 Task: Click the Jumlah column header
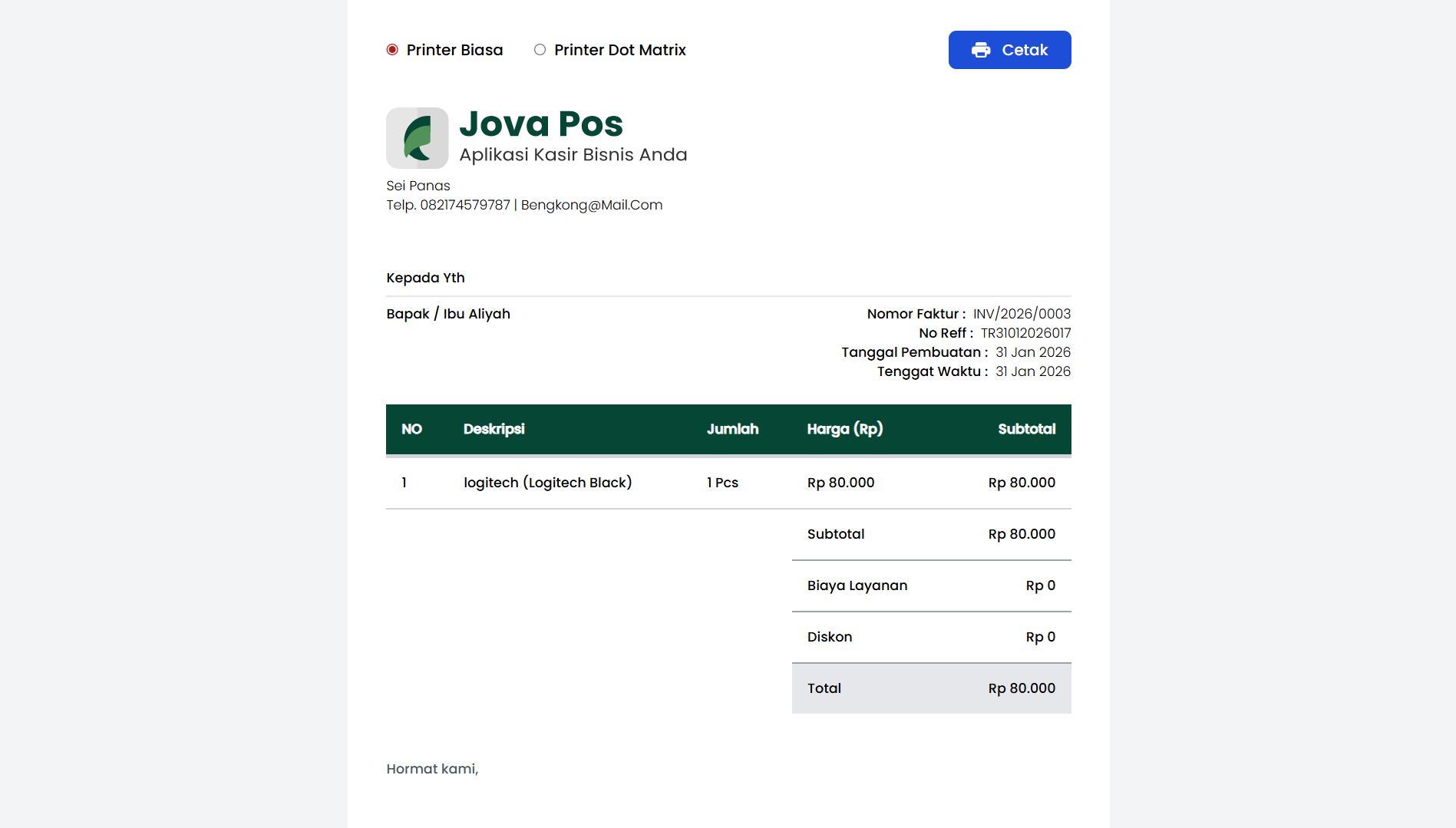coord(732,429)
